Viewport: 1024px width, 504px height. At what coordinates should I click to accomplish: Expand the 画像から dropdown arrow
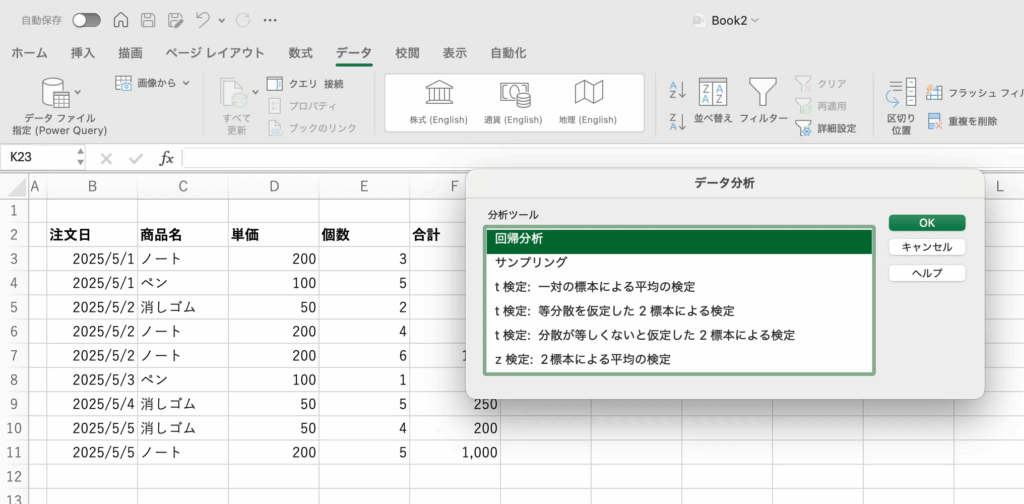point(186,83)
